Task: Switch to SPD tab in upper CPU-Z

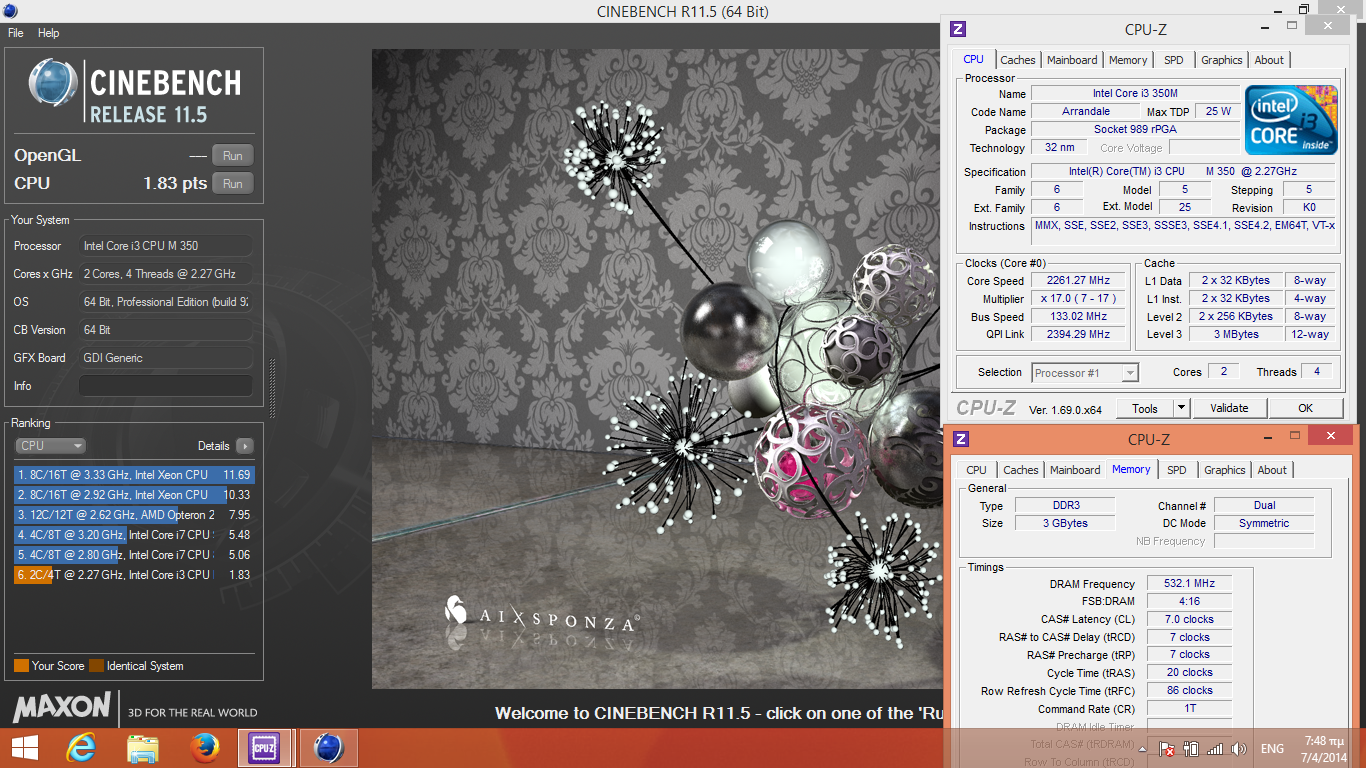Action: 1174,60
